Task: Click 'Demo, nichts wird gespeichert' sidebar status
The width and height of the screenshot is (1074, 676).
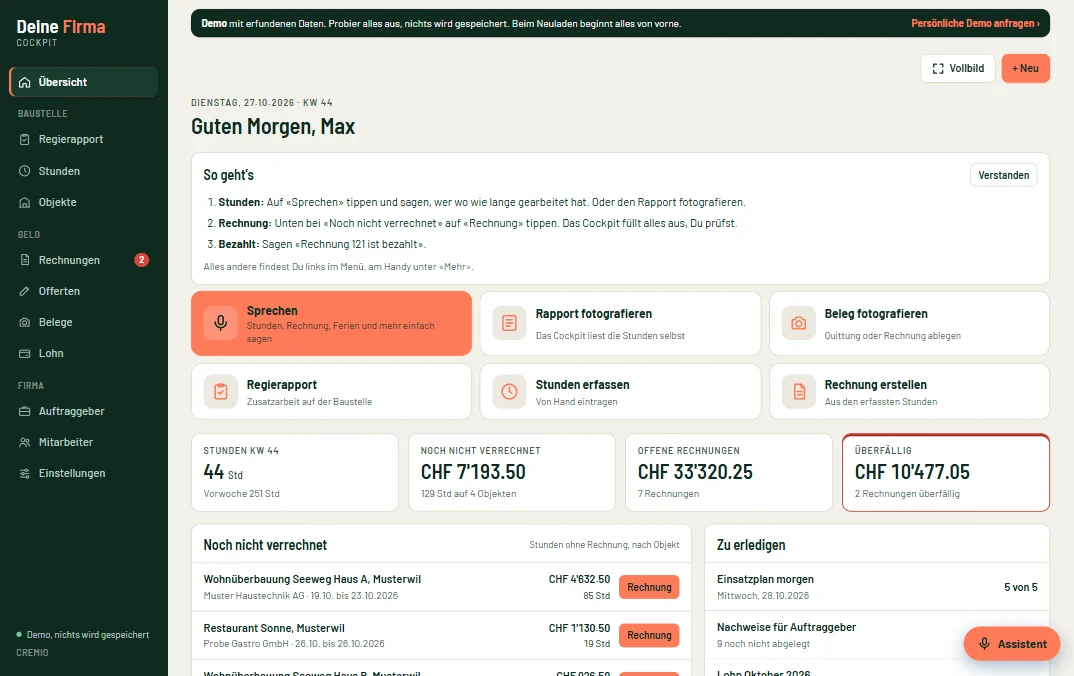Action: pyautogui.click(x=83, y=635)
